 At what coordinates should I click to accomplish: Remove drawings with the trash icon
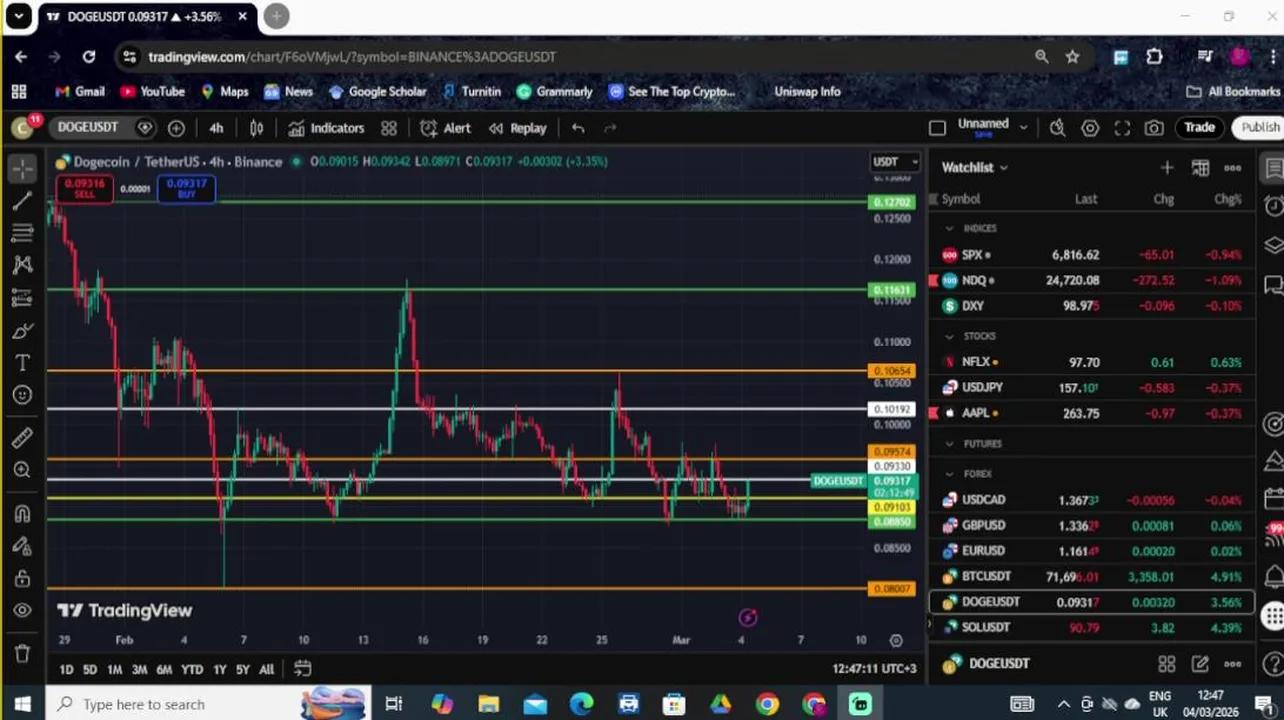pos(22,653)
